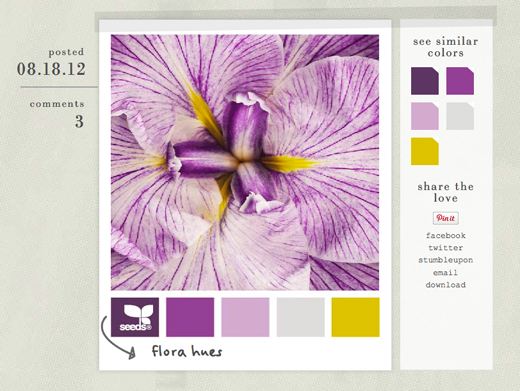Open the facebook share link
The image size is (520, 391).
click(x=446, y=235)
